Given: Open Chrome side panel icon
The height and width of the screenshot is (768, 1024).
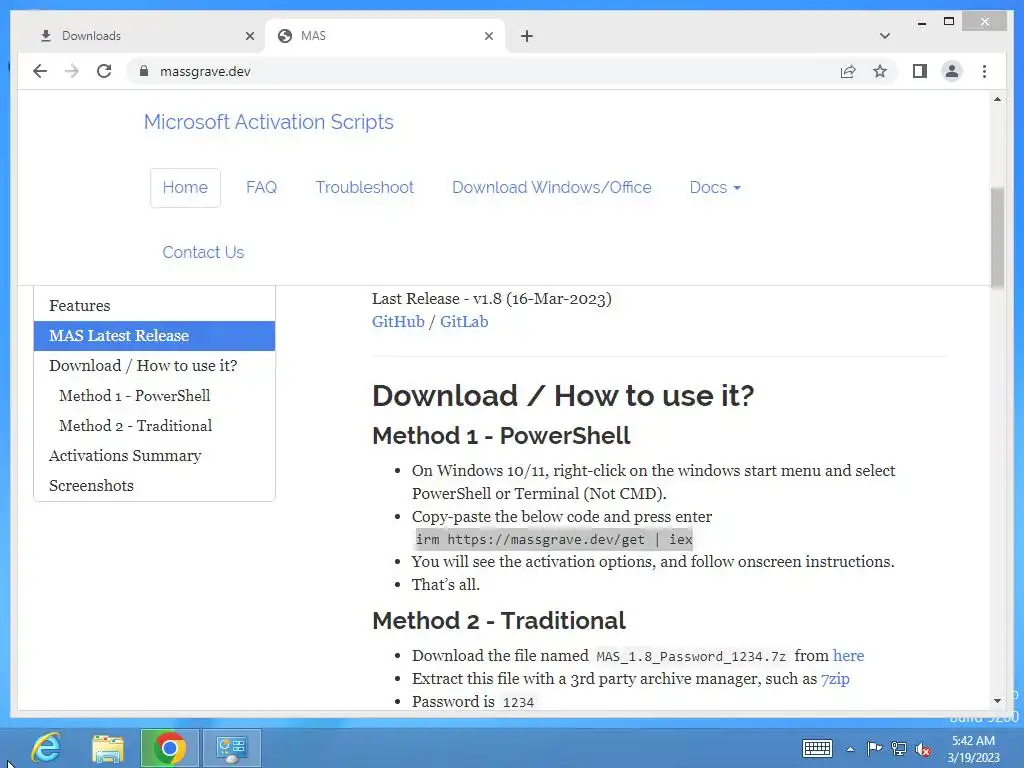Looking at the screenshot, I should pos(920,71).
